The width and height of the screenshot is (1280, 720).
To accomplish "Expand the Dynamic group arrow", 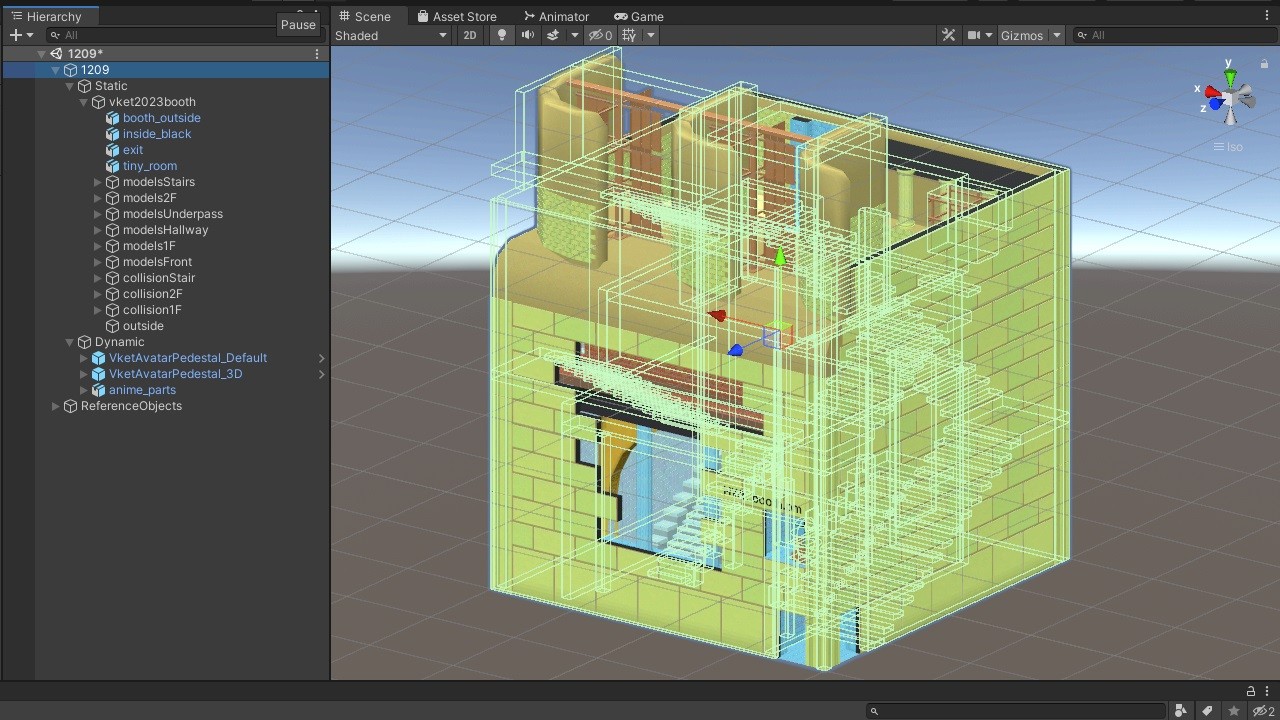I will click(x=69, y=342).
